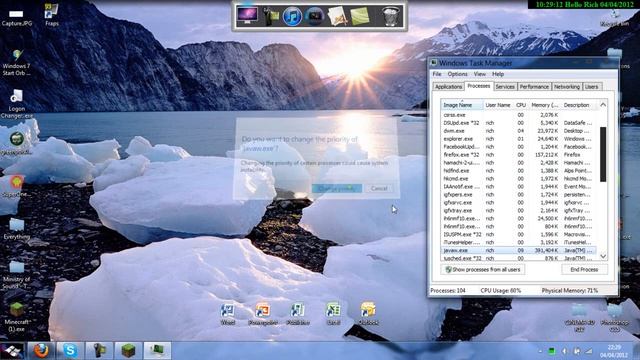Open the dark blue round dock icon beside iTunes
Viewport: 640px width, 360px height.
pyautogui.click(x=314, y=17)
